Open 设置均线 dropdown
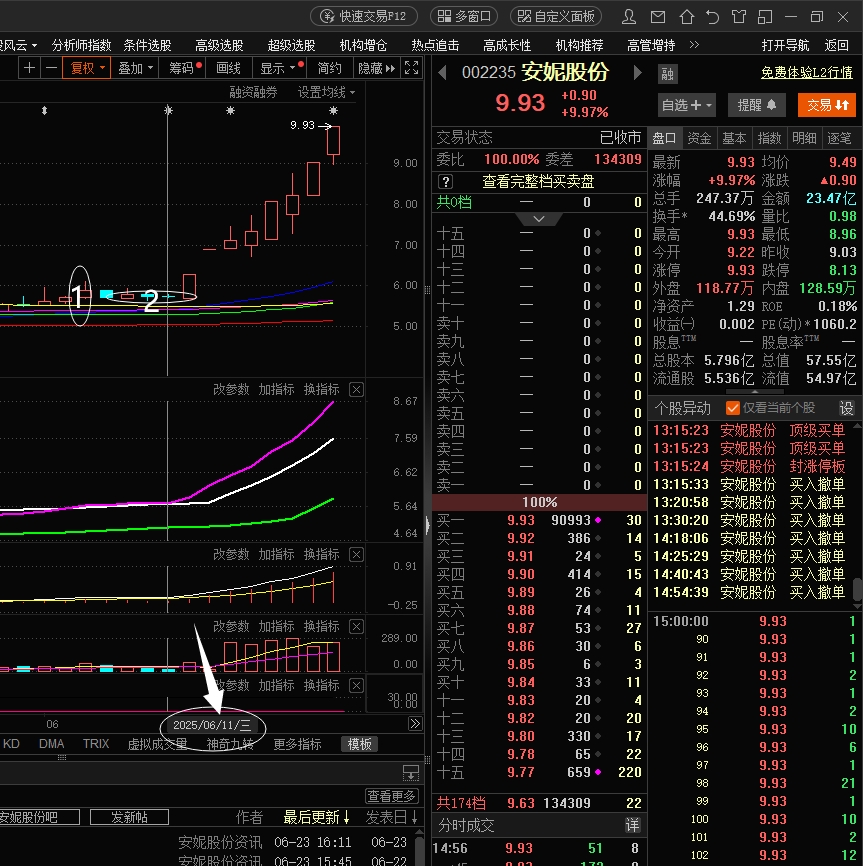The height and width of the screenshot is (866, 863). 326,92
